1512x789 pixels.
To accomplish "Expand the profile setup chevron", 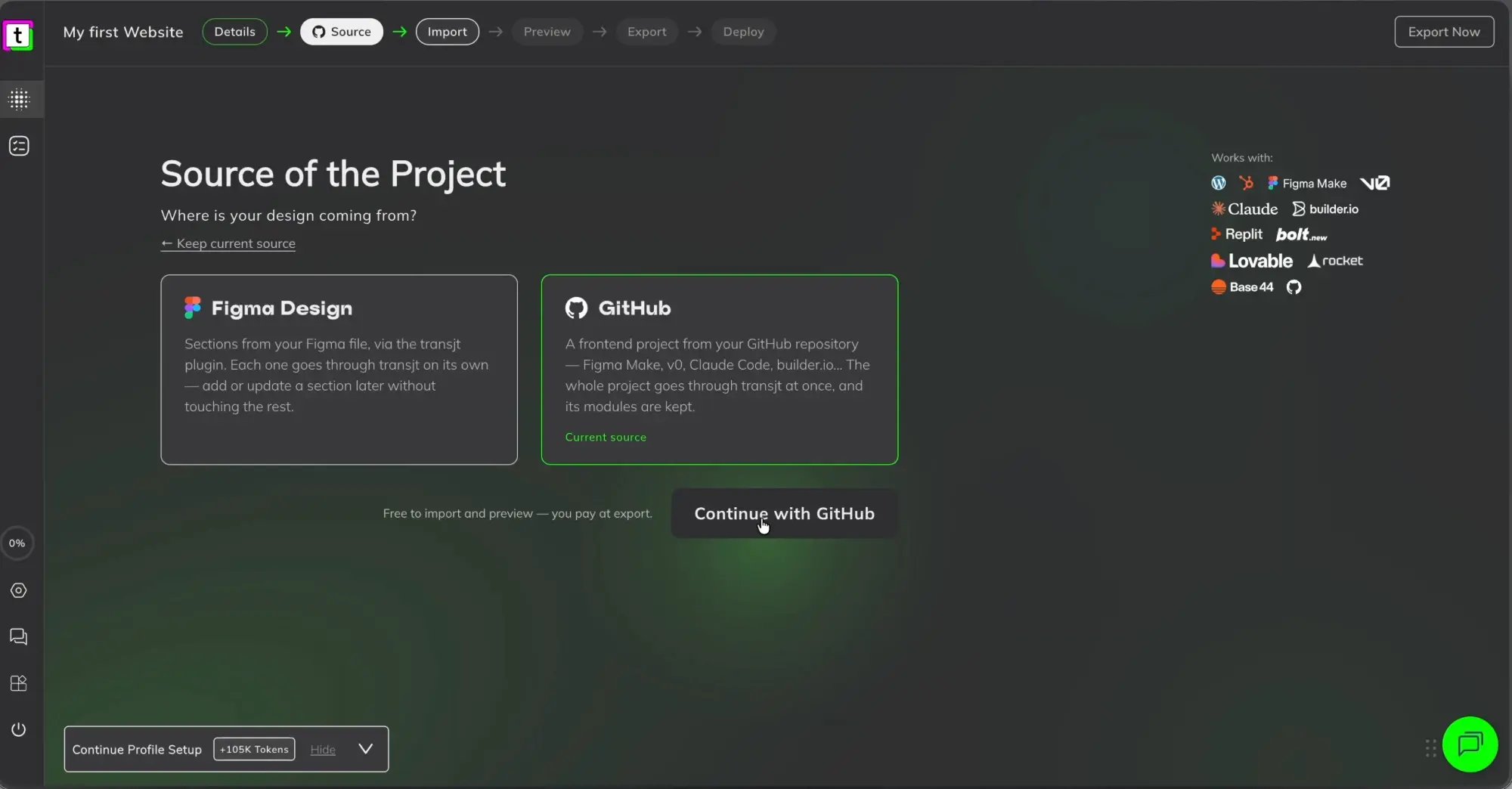I will click(366, 748).
